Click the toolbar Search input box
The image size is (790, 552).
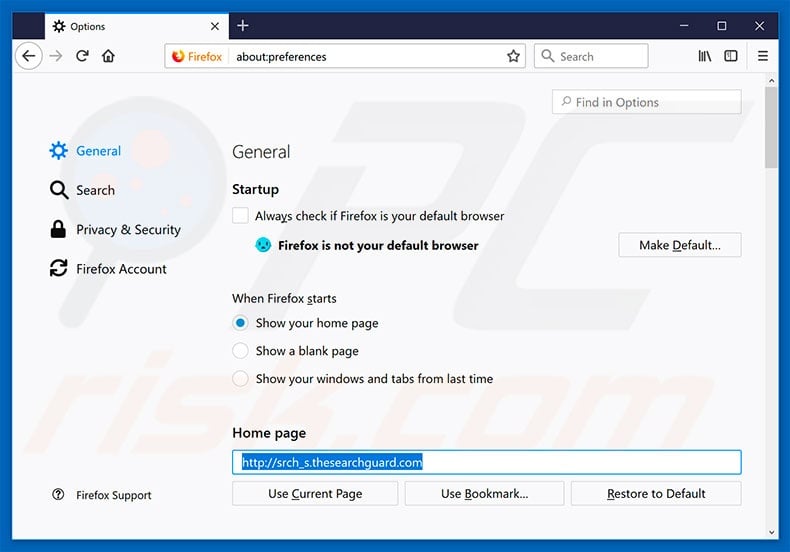coord(591,56)
